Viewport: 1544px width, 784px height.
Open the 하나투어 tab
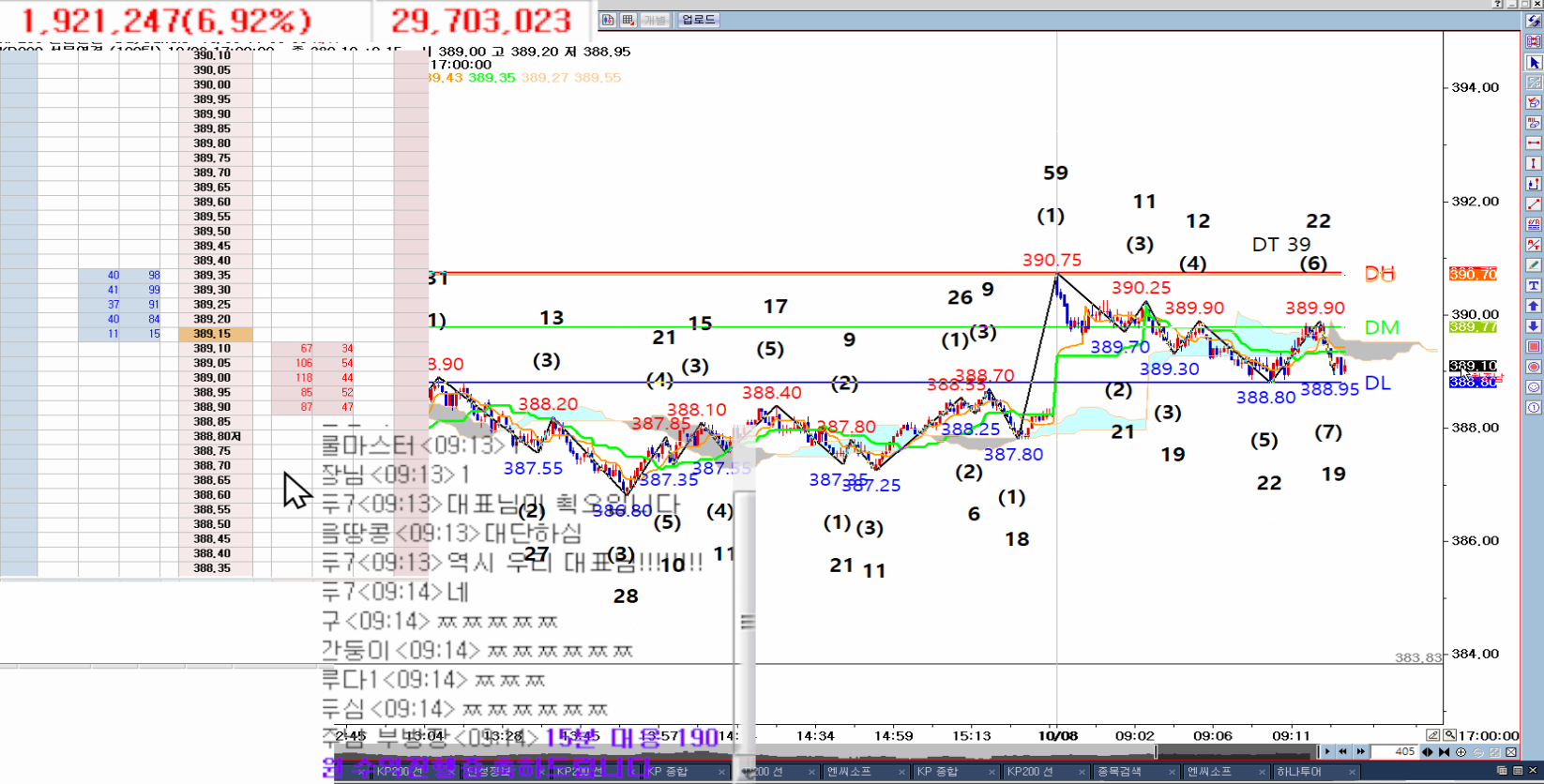(1299, 772)
